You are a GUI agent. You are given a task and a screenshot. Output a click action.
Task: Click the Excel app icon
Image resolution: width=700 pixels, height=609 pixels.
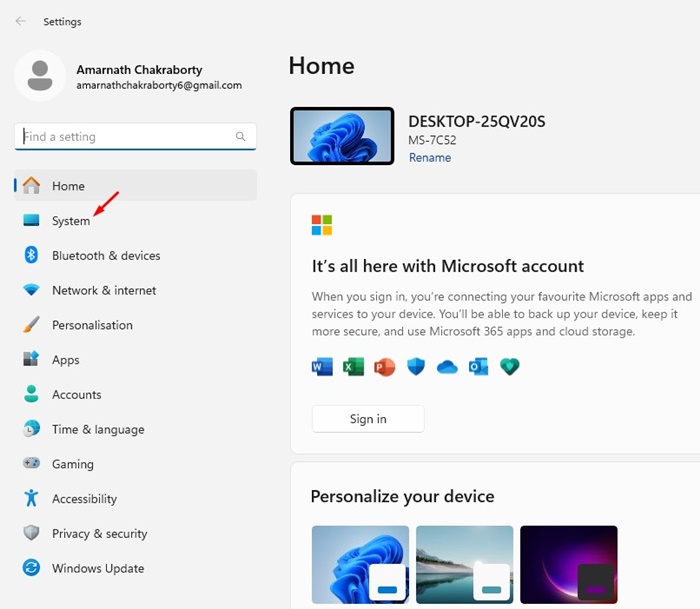[353, 367]
